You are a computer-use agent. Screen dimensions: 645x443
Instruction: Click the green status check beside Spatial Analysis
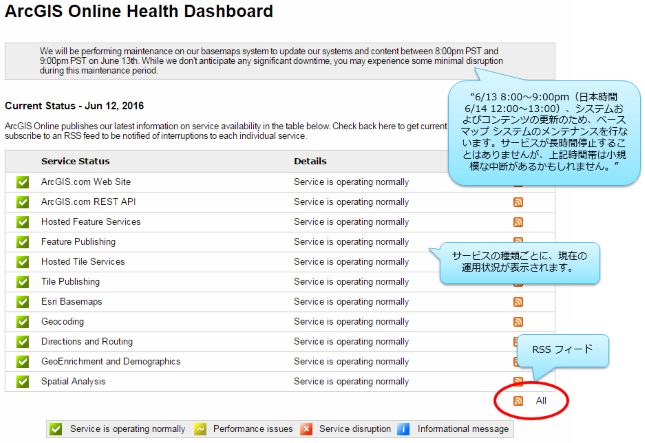(x=23, y=382)
